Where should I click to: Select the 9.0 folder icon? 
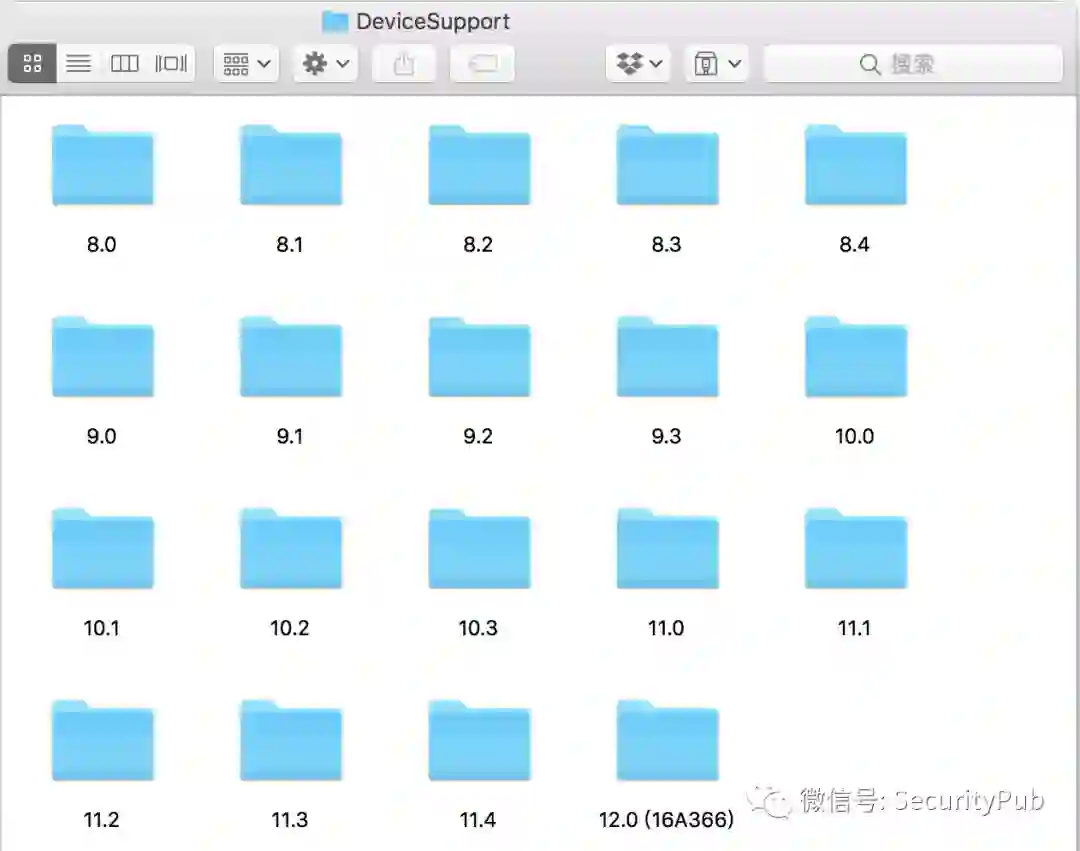(x=103, y=357)
